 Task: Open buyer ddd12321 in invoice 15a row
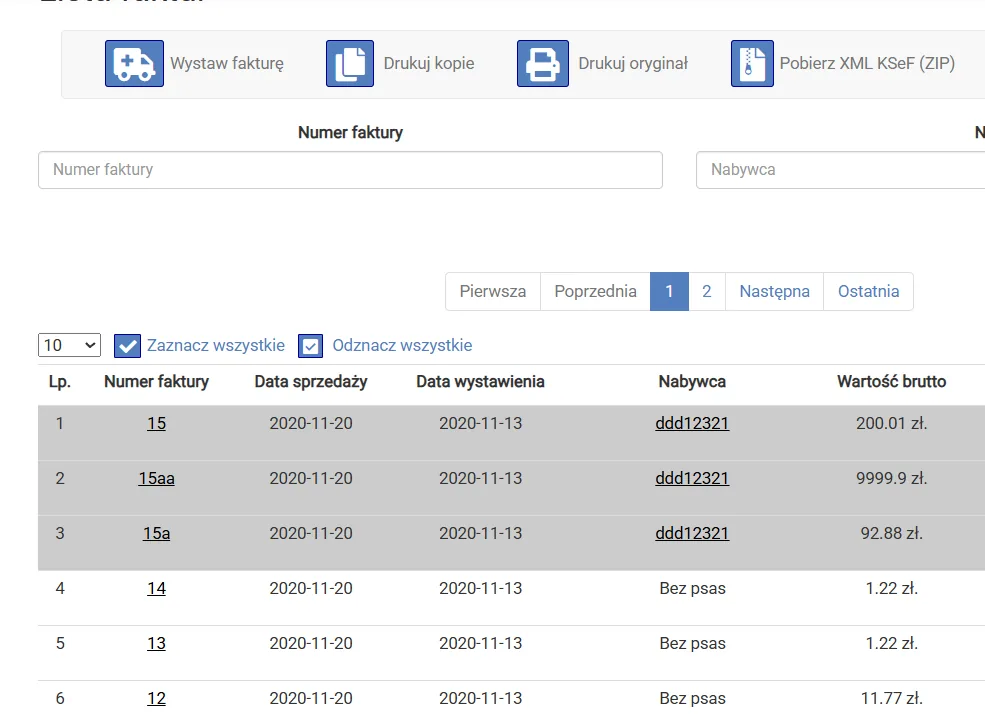(x=692, y=533)
